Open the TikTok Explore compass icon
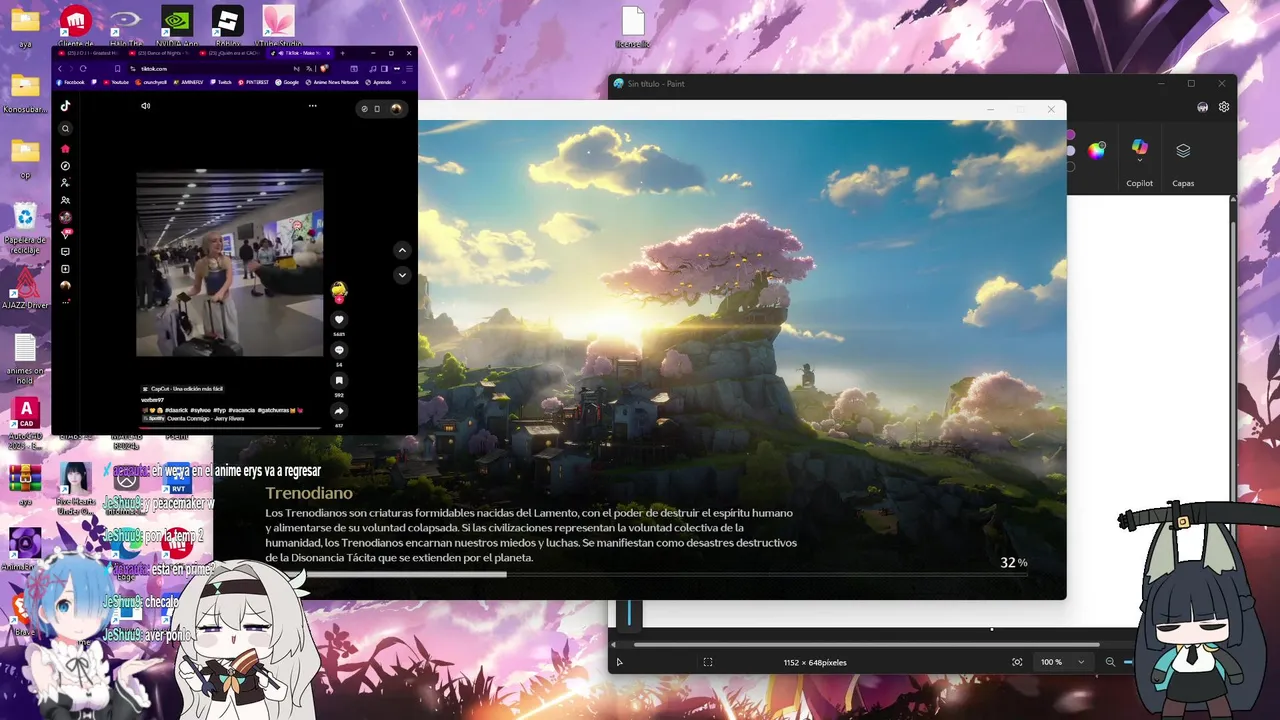 point(65,166)
